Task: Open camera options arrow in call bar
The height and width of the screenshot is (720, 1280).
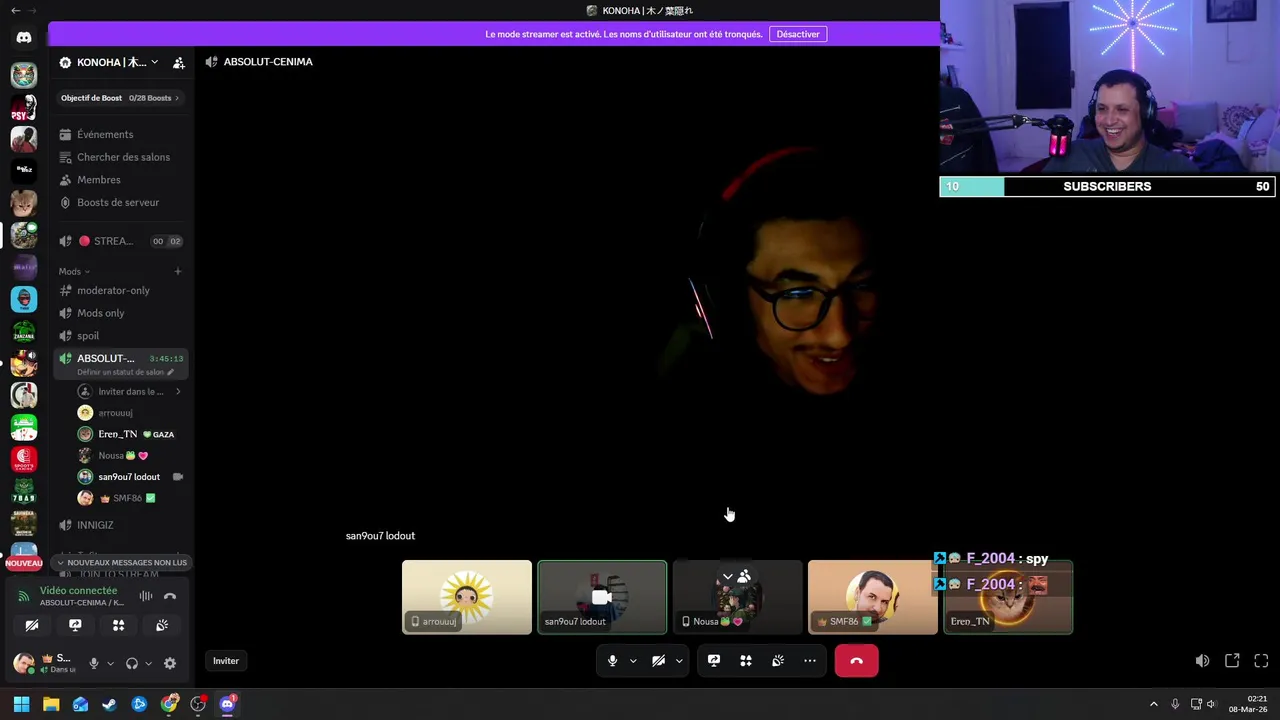Action: pyautogui.click(x=679, y=661)
